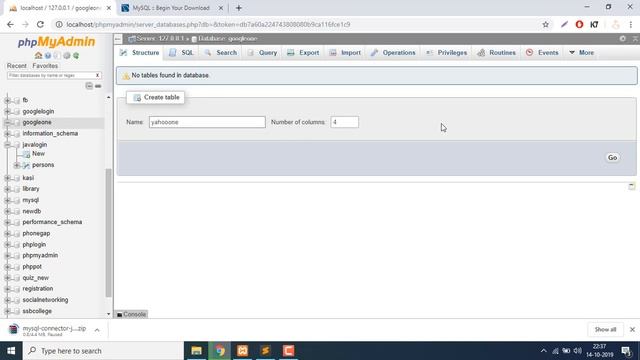
Task: Open the navigation panel settings gear icon
Action: click(x=67, y=56)
